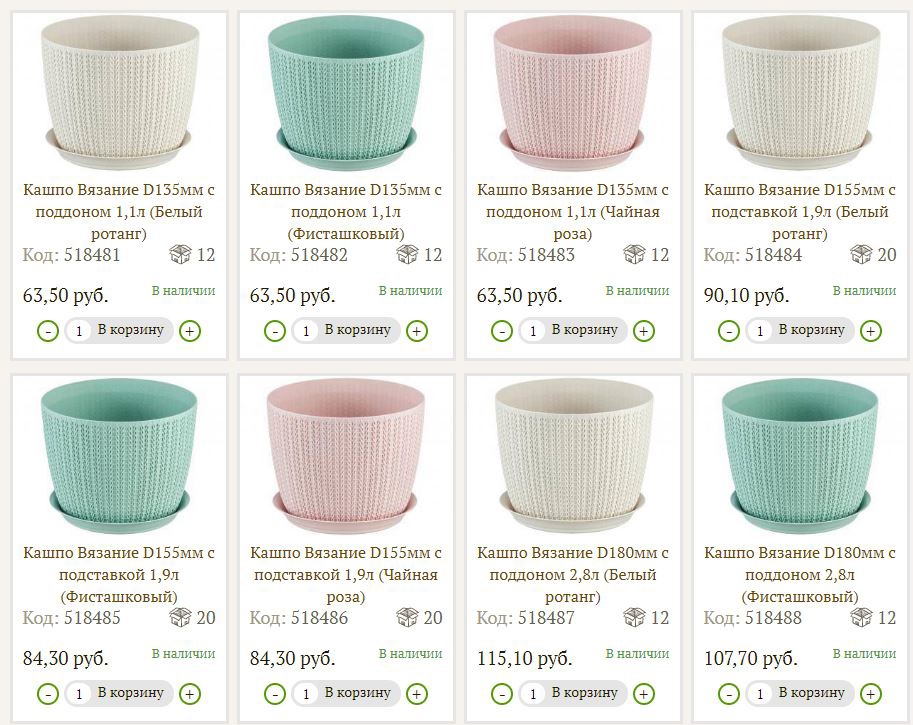This screenshot has height=725, width=913.
Task: Click the pistachio D135мм pot image
Action: (345, 92)
